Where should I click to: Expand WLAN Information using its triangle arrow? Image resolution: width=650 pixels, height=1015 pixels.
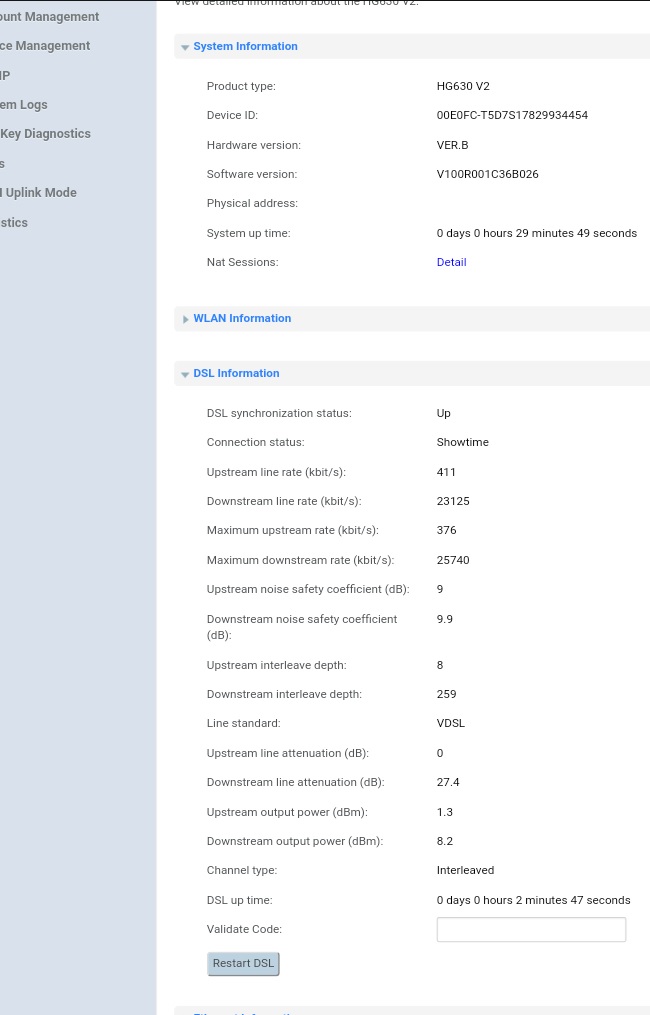(185, 319)
